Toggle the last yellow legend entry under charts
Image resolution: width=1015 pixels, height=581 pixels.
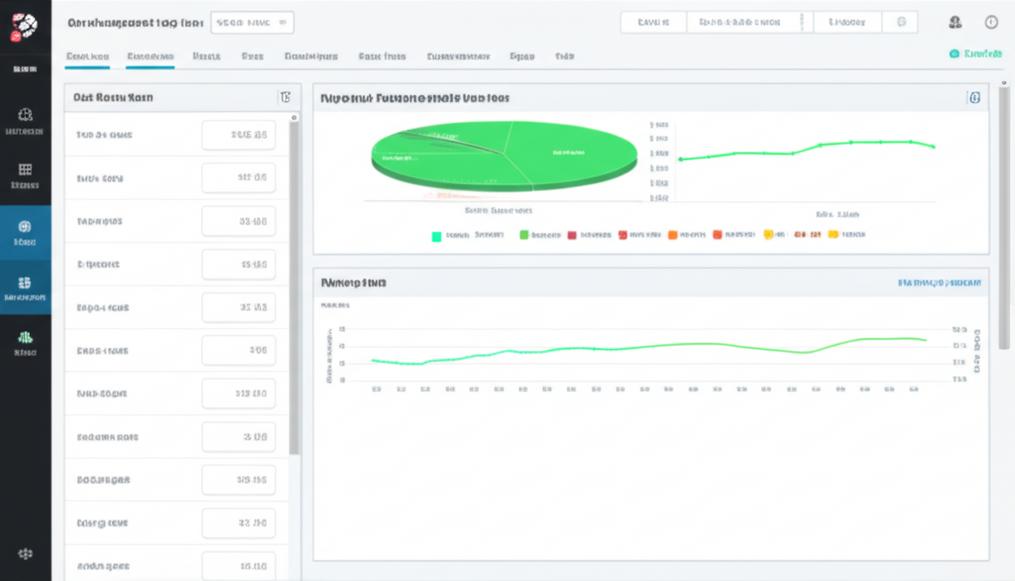(833, 236)
